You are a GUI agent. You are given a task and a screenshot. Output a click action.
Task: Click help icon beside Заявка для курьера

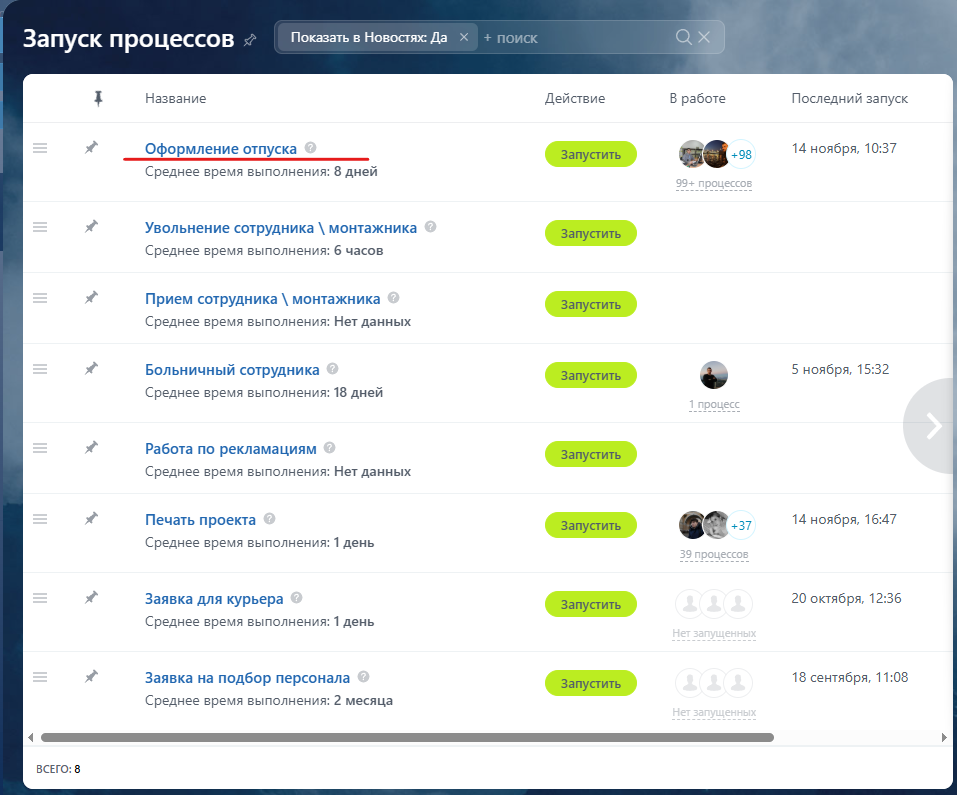[297, 598]
